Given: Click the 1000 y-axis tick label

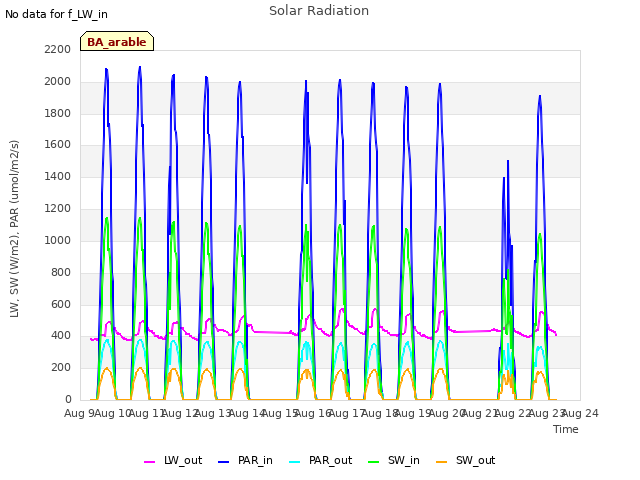Looking at the screenshot, I should [x=58, y=240].
